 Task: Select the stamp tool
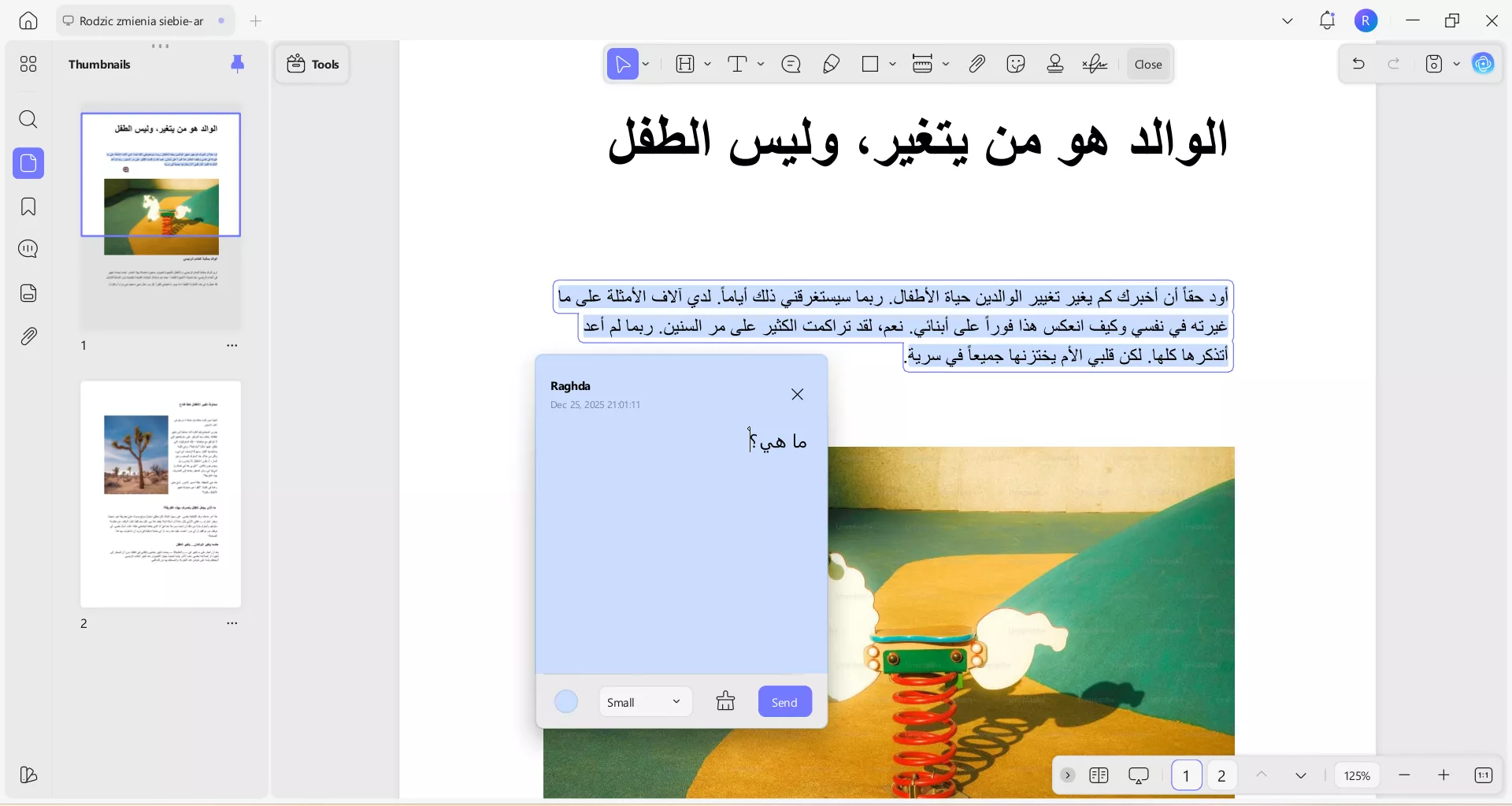[x=1055, y=64]
